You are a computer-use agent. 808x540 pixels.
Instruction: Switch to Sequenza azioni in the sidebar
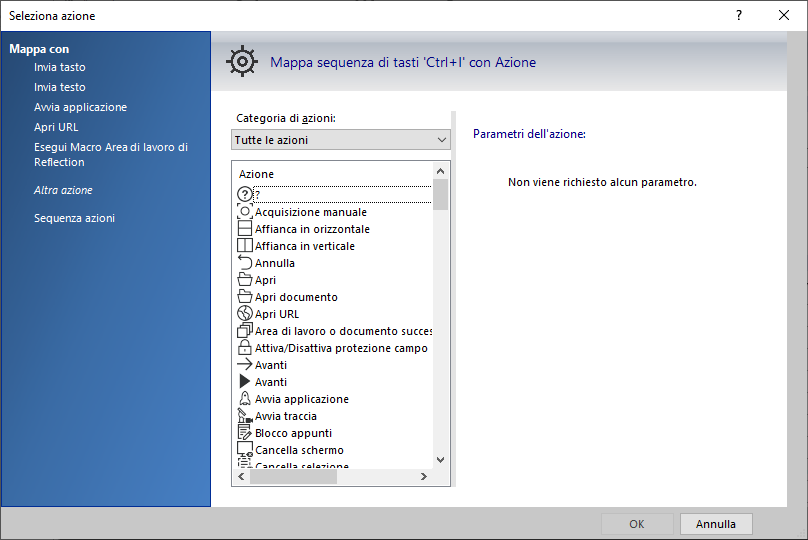pyautogui.click(x=74, y=218)
